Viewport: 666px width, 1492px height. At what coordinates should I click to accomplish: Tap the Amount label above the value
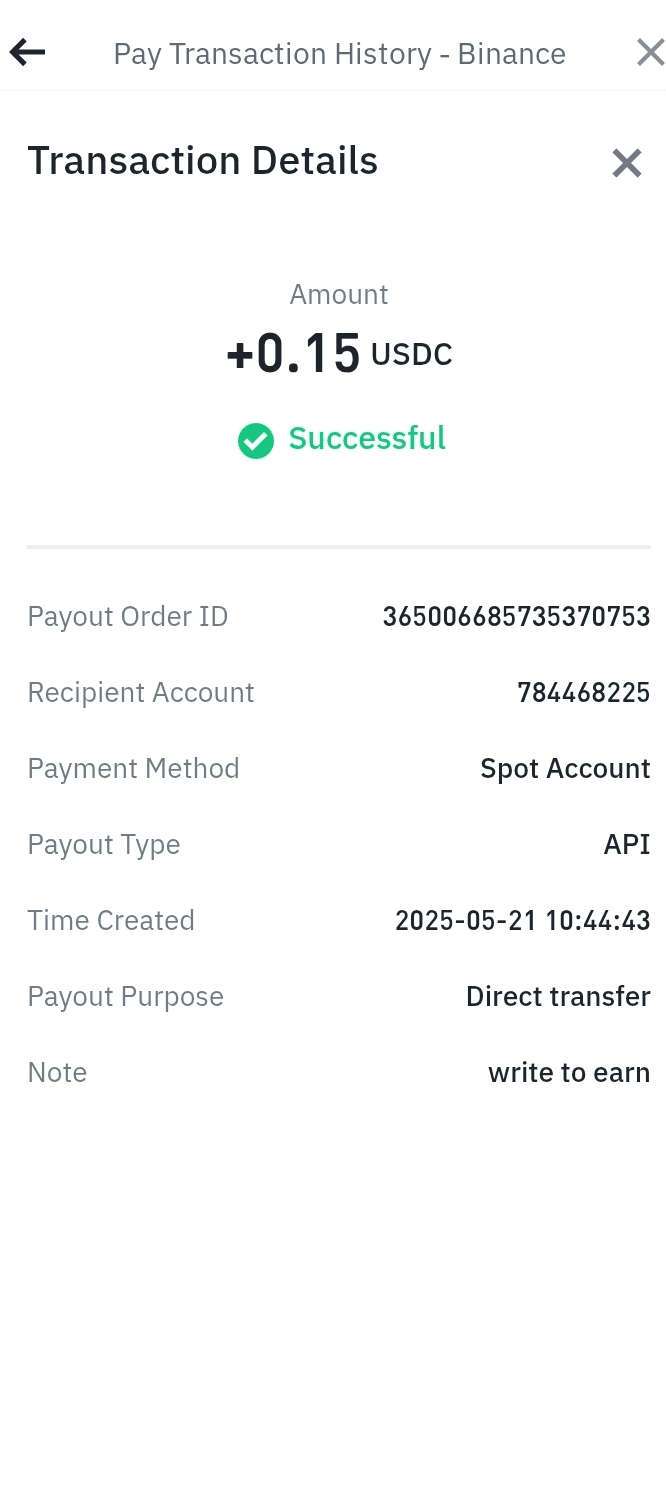[x=339, y=294]
